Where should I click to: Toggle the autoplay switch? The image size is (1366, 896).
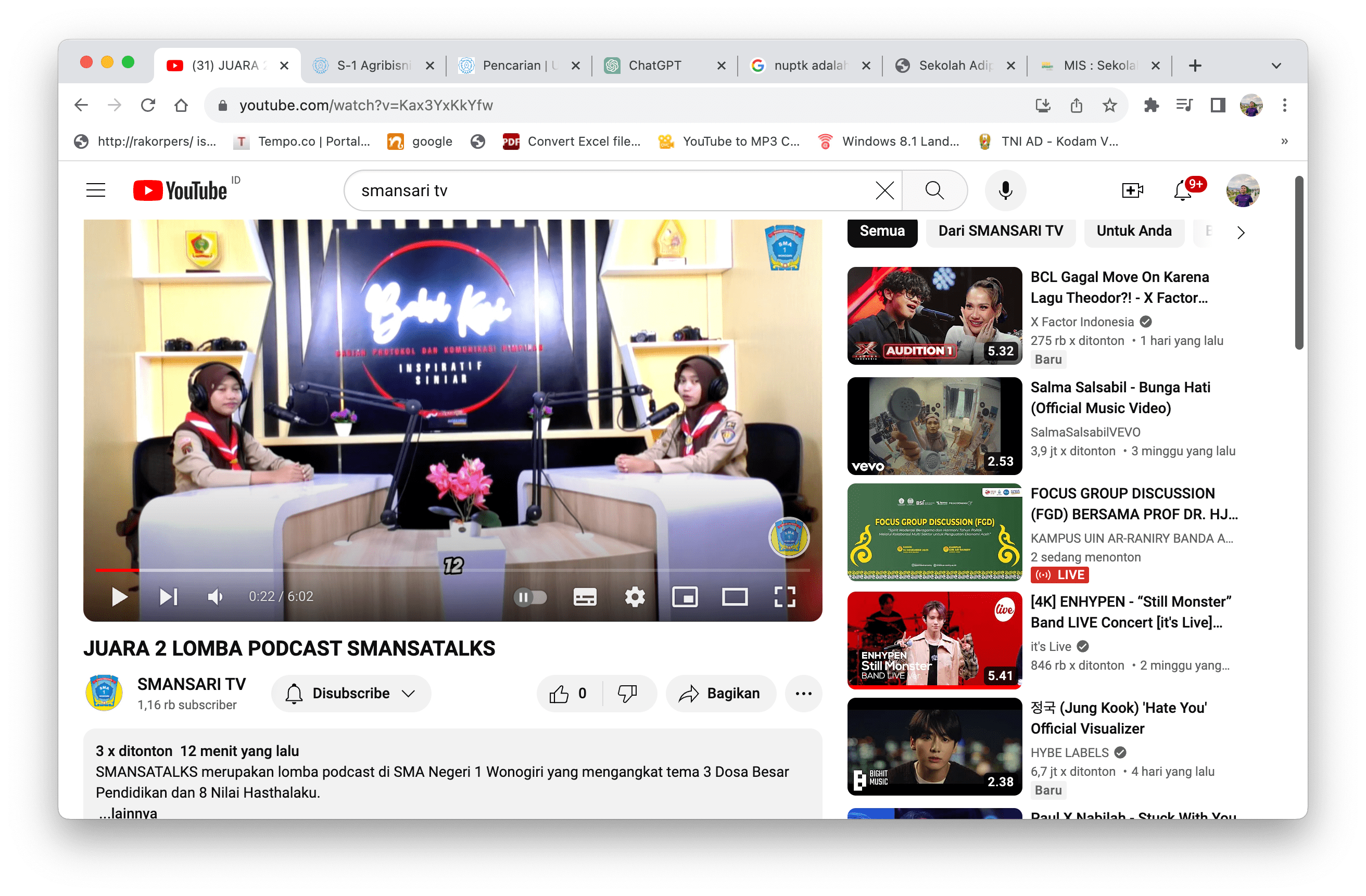click(x=530, y=597)
